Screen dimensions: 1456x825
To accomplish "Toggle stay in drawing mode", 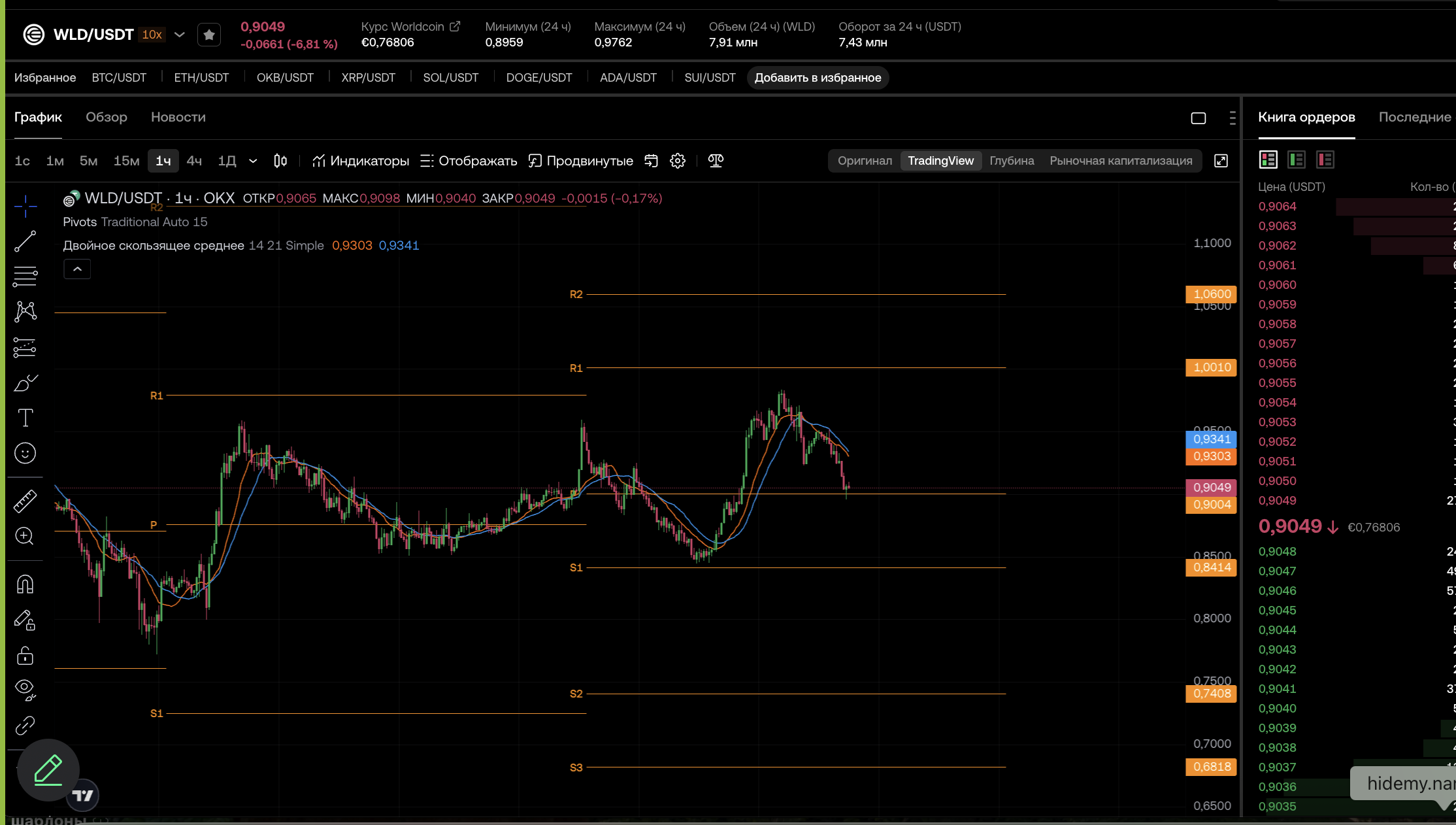I will (x=25, y=620).
